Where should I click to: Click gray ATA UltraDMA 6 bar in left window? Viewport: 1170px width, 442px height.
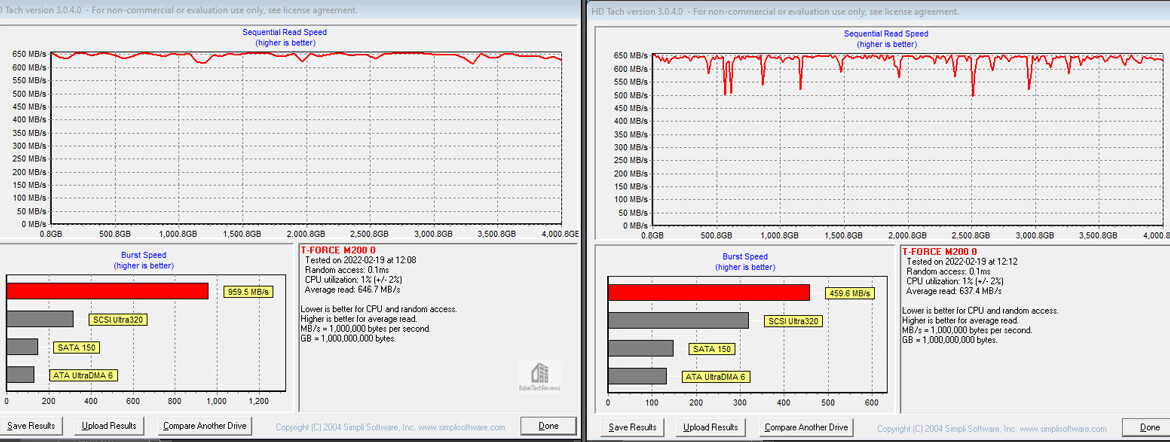click(x=20, y=374)
